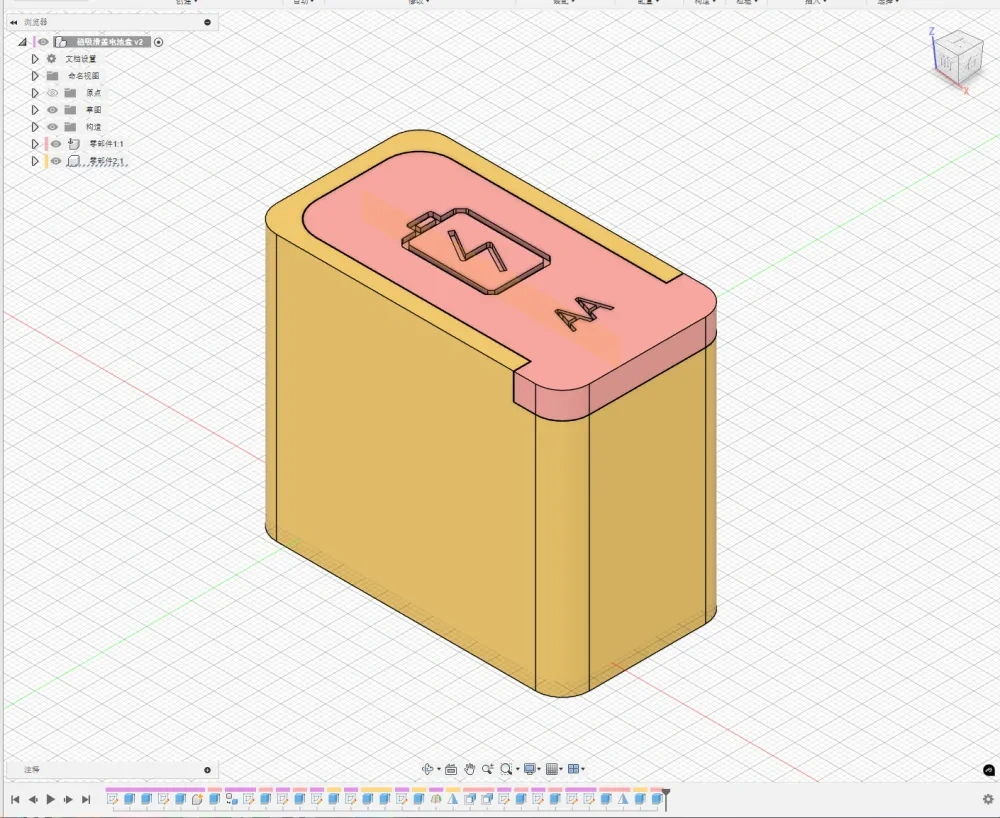The height and width of the screenshot is (818, 1000).
Task: Open the display settings monitor icon
Action: (530, 769)
